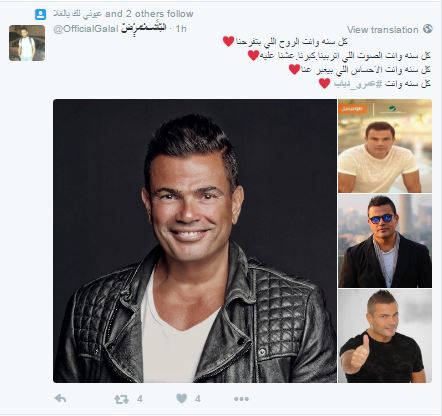Click the reply arrow icon under the tweet
This screenshot has width=442, height=416.
60,398
